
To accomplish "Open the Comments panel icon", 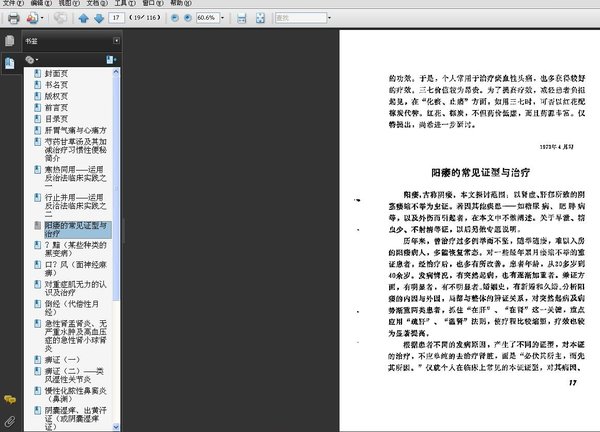I will click(x=10, y=400).
